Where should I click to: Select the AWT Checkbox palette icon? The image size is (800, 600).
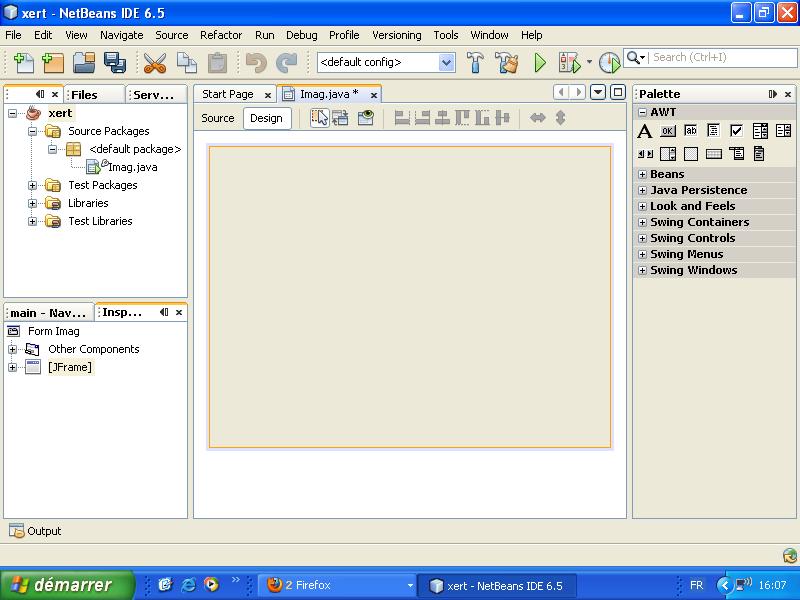(x=736, y=131)
